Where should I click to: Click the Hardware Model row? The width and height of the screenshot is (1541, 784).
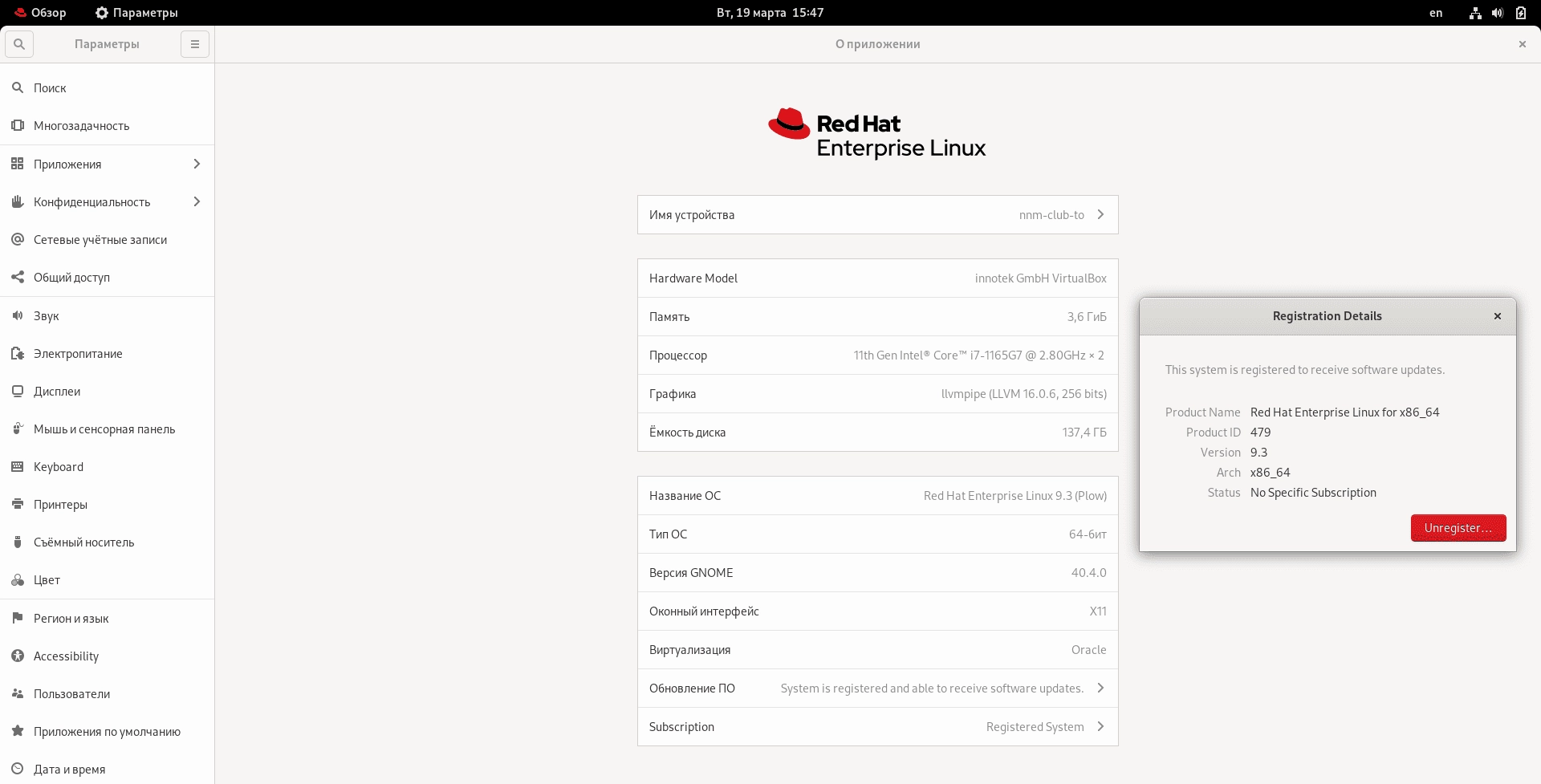878,278
